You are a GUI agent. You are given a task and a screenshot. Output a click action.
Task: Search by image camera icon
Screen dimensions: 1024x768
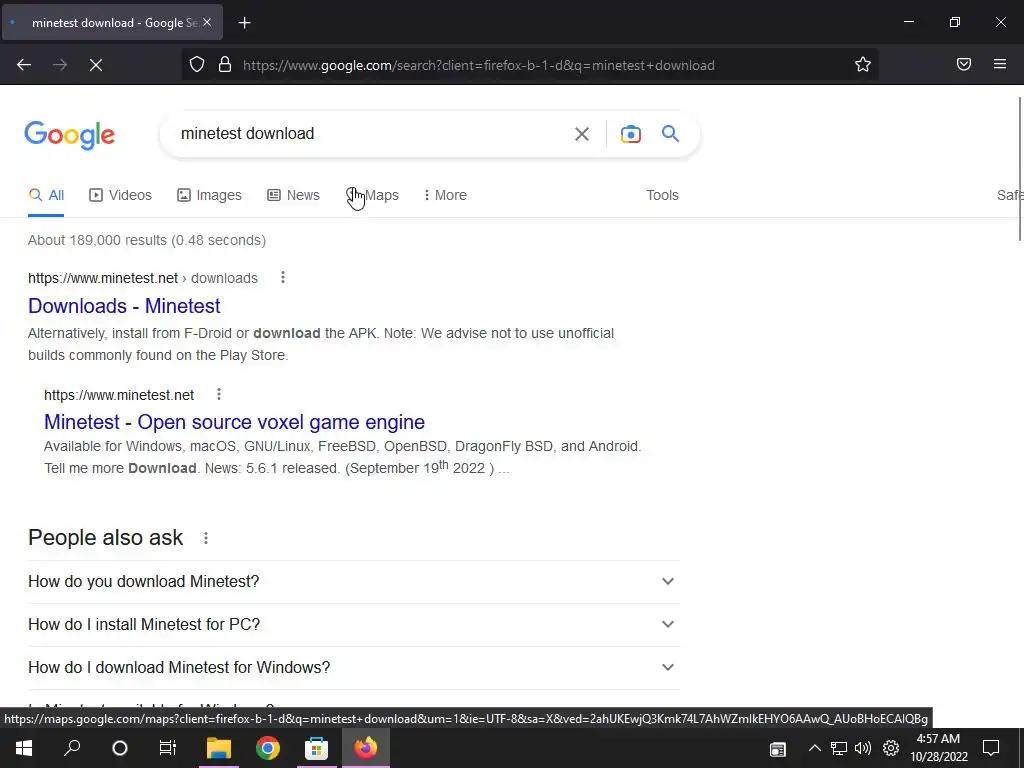pyautogui.click(x=630, y=134)
